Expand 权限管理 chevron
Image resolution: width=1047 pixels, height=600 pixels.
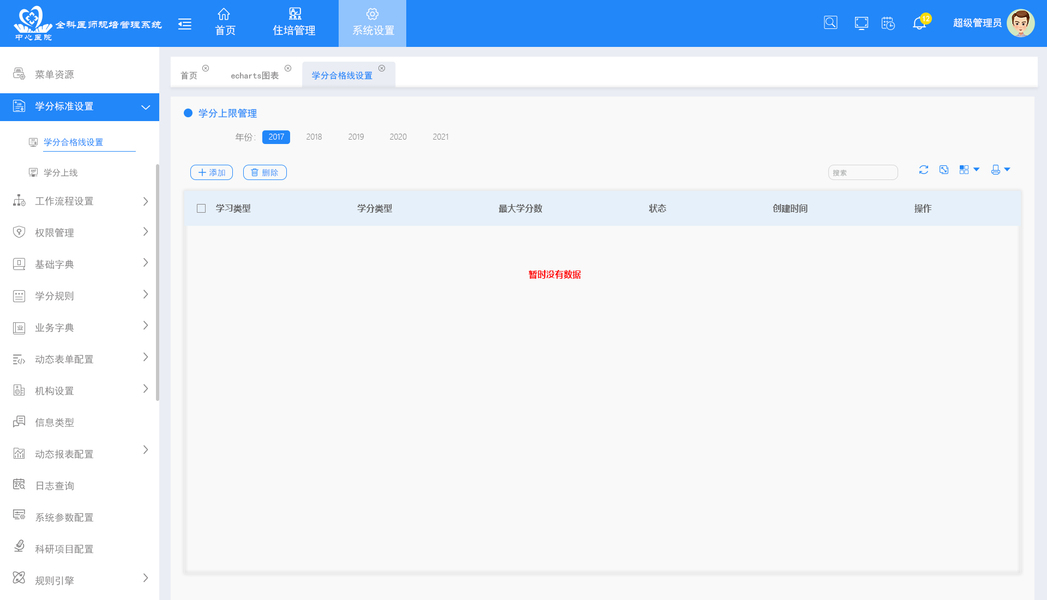(146, 232)
